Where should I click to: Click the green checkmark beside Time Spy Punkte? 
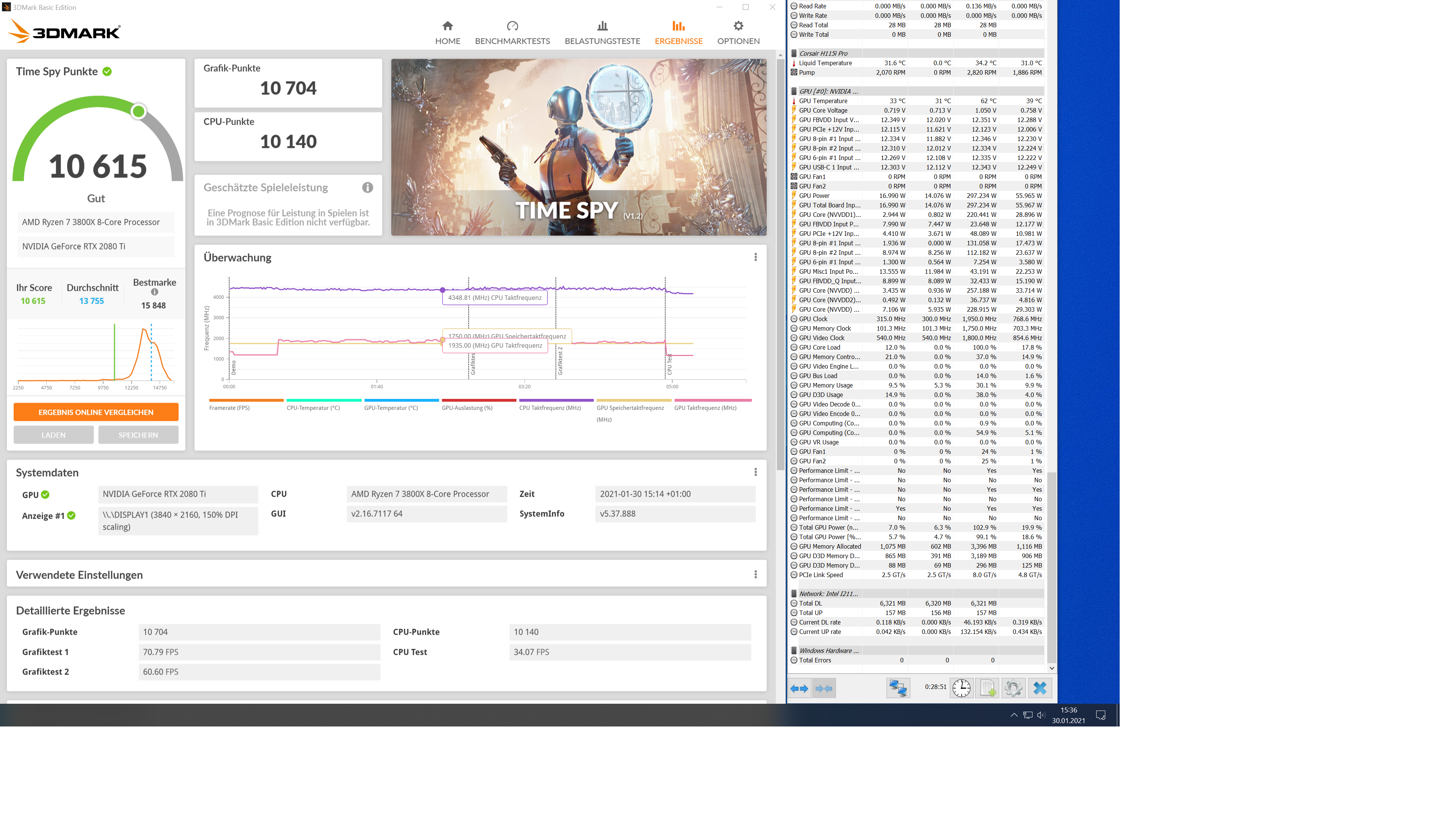pyautogui.click(x=107, y=71)
